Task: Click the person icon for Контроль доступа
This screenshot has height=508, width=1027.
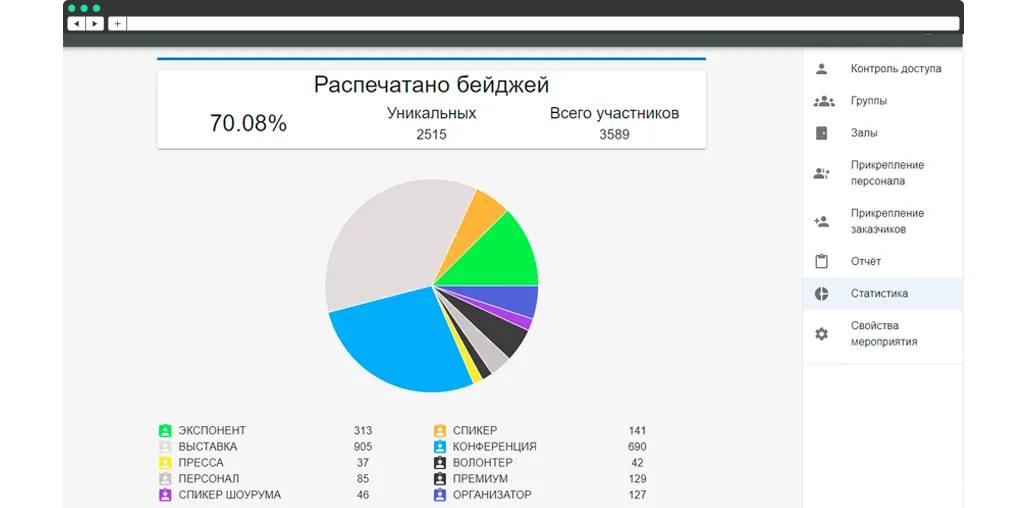Action: [821, 69]
